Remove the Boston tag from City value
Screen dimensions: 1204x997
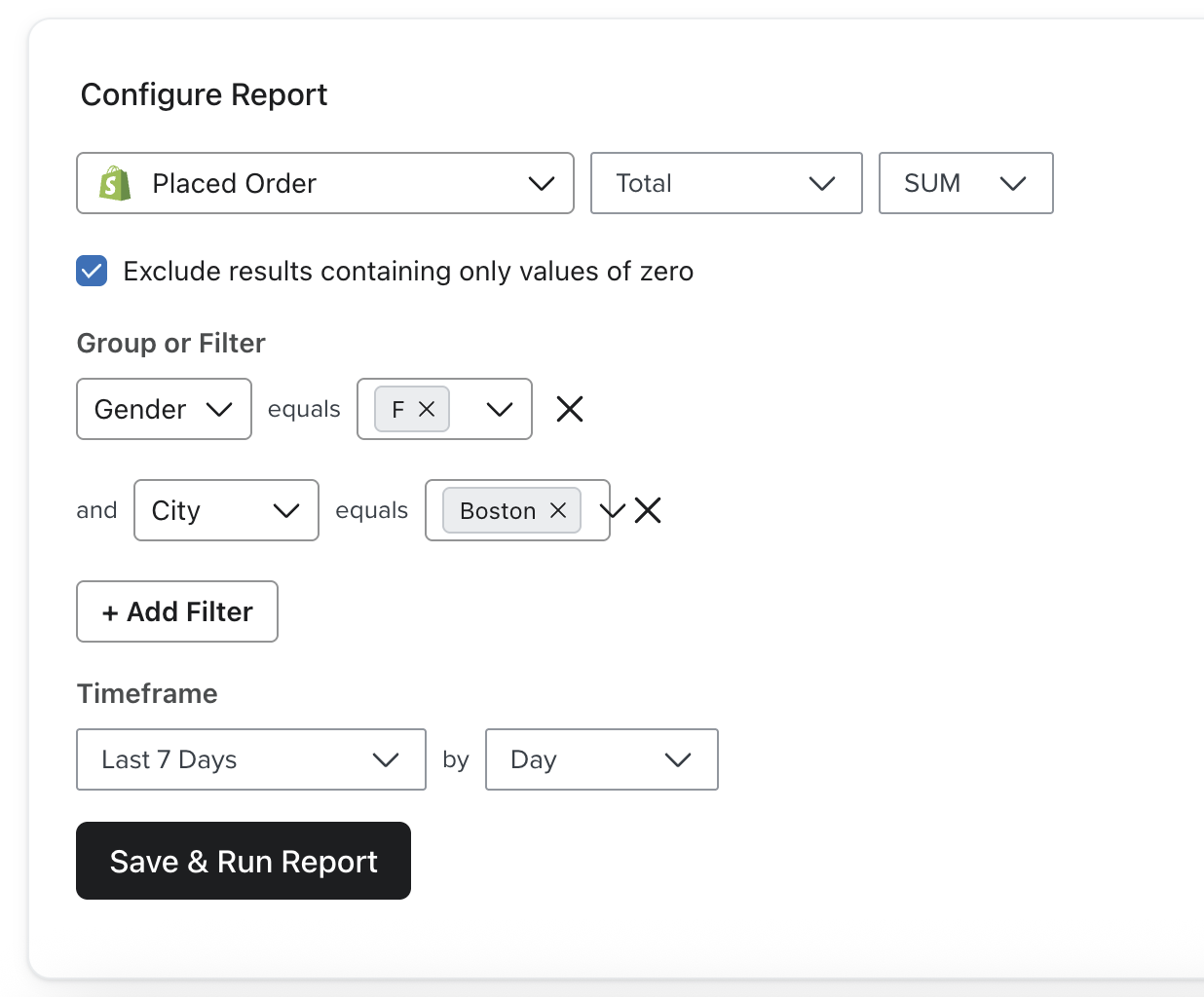click(x=558, y=511)
